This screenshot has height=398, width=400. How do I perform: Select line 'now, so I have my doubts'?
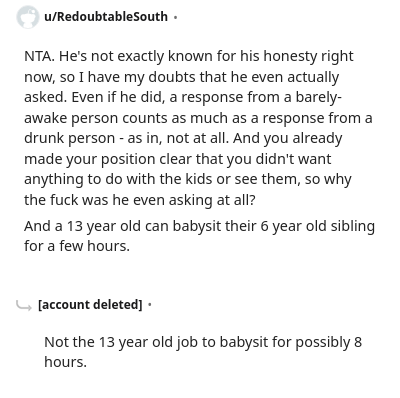[x=182, y=77]
